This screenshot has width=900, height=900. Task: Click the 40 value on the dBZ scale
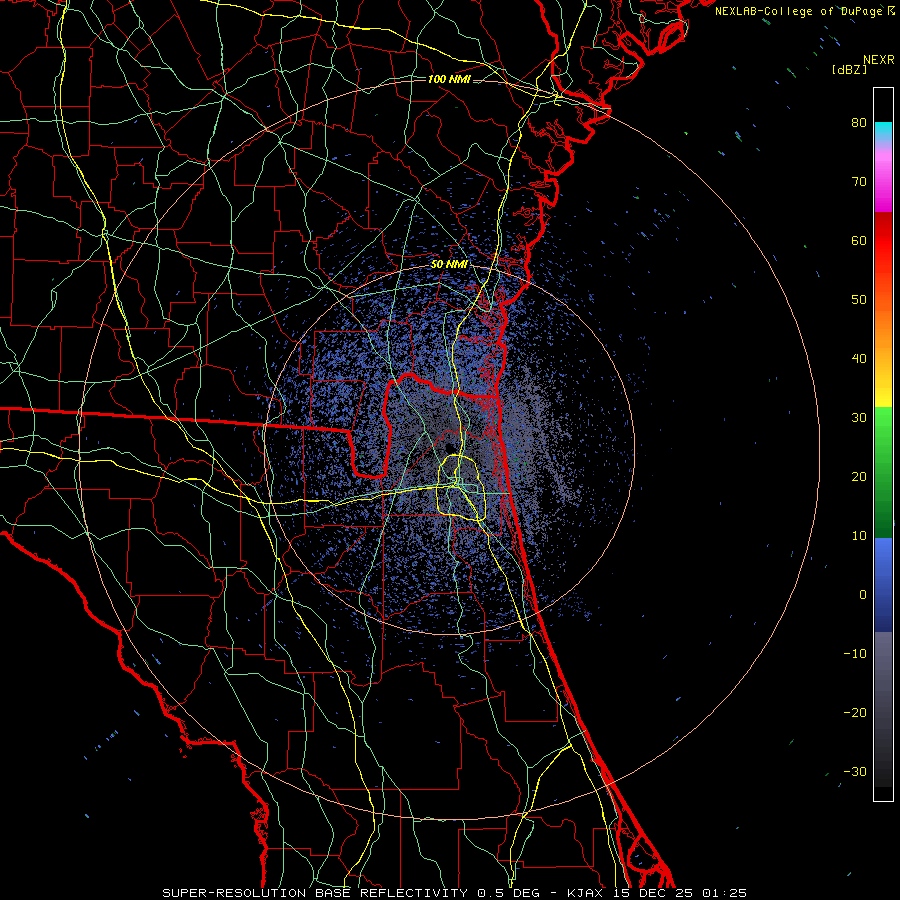pos(859,359)
